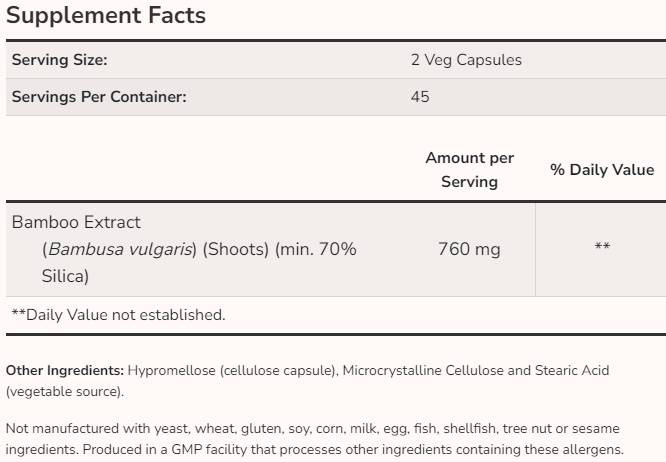The image size is (666, 462).
Task: Click the Daily Value not established footnote
Action: 118,314
